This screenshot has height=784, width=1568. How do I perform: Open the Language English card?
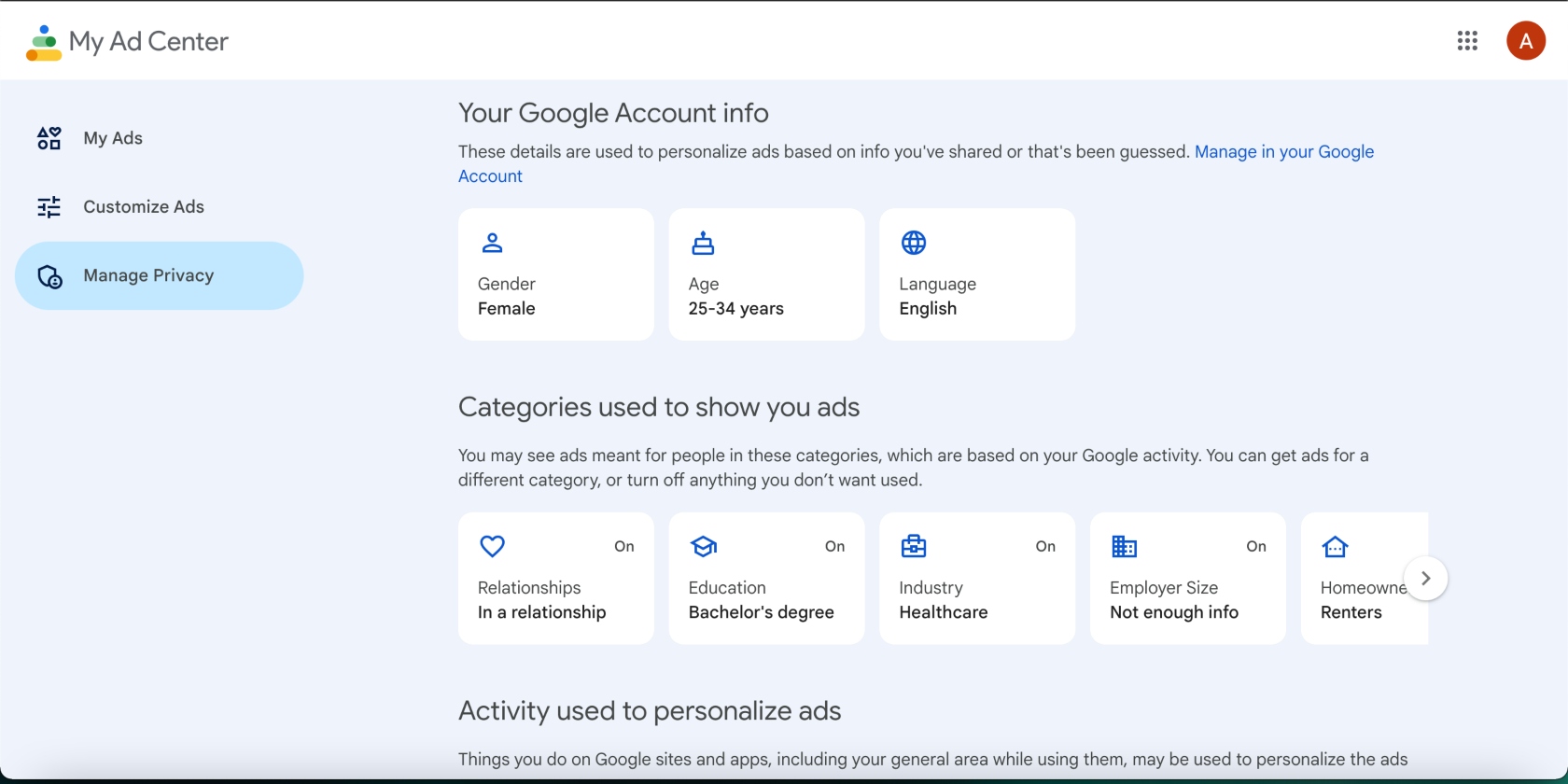pos(977,274)
